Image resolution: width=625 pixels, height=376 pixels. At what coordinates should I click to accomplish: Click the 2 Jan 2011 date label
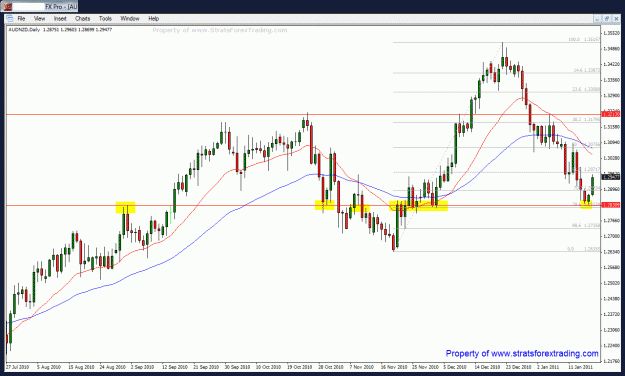coord(548,367)
